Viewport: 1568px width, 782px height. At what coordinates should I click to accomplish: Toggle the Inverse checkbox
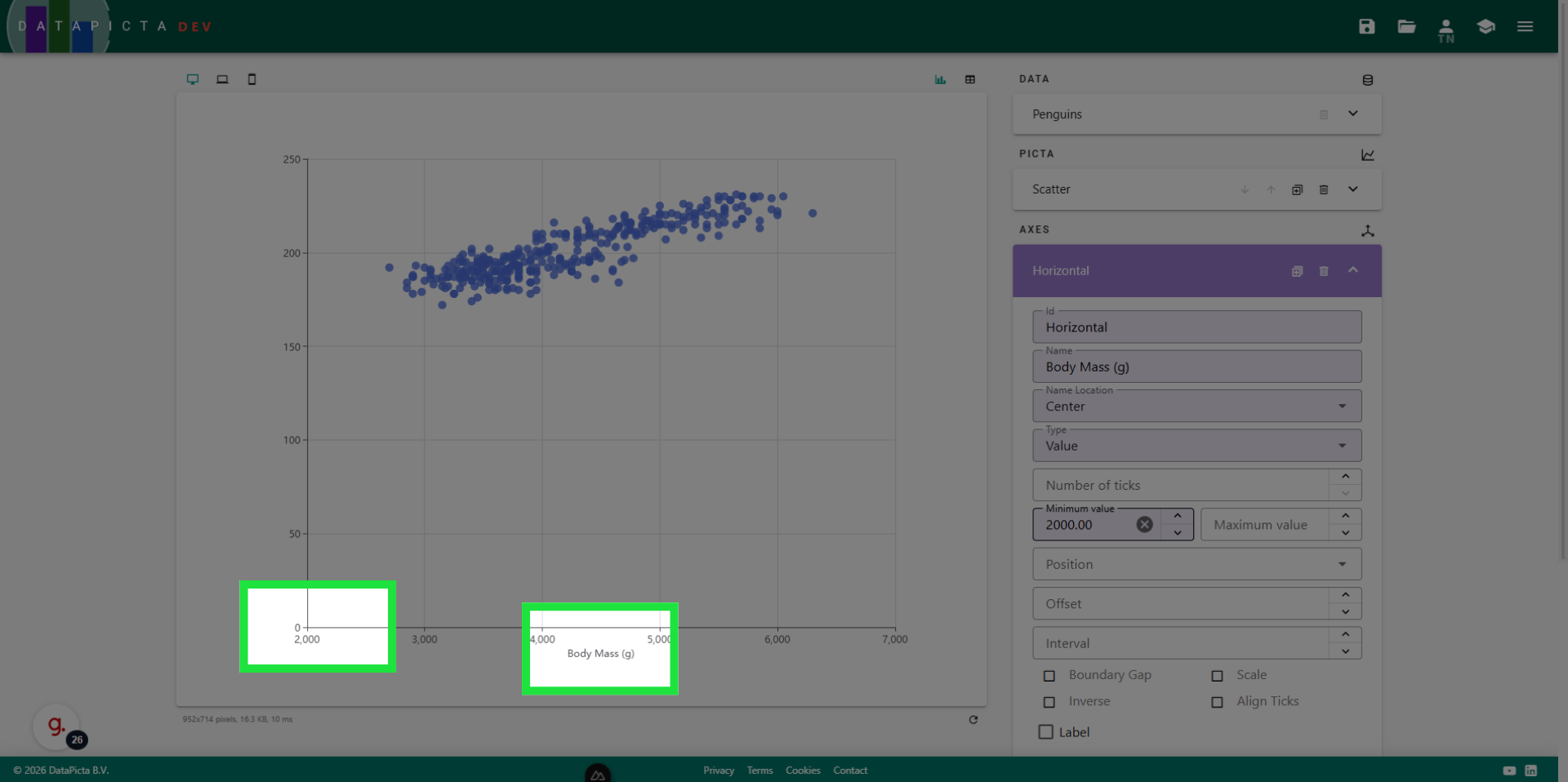[x=1049, y=702]
